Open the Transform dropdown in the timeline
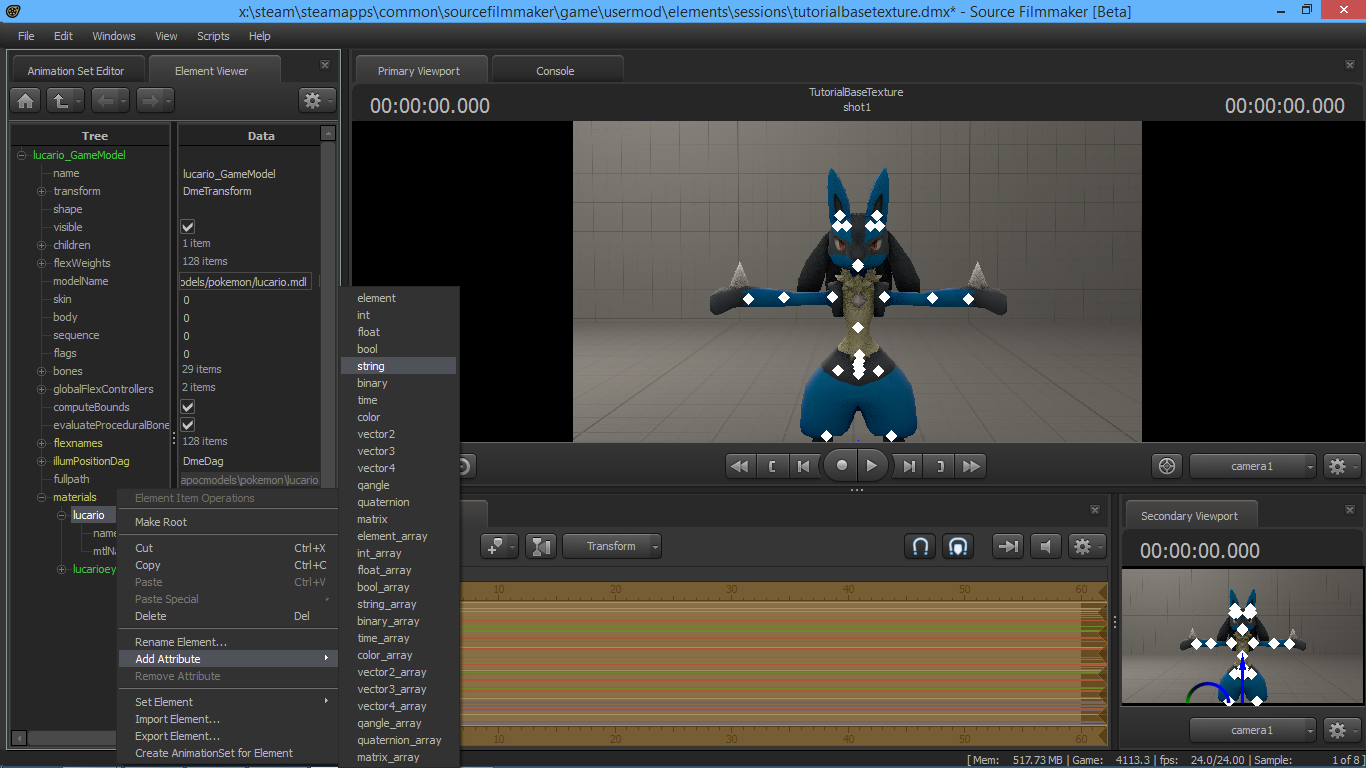The height and width of the screenshot is (768, 1366). [x=612, y=546]
